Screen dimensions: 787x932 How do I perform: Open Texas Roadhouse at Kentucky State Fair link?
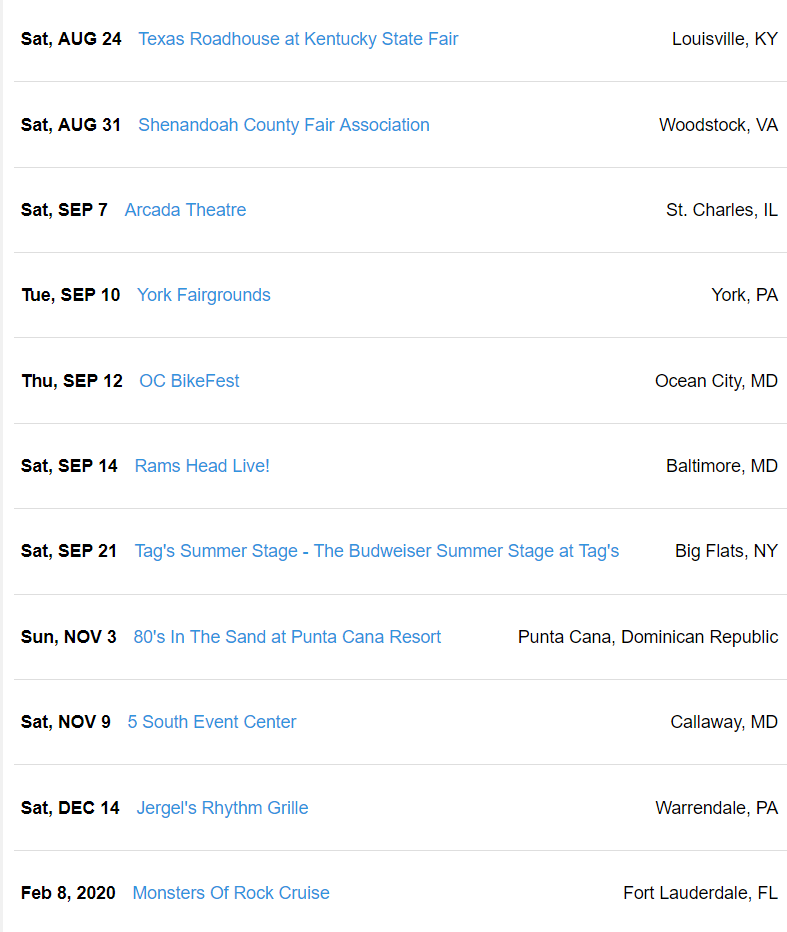point(298,39)
